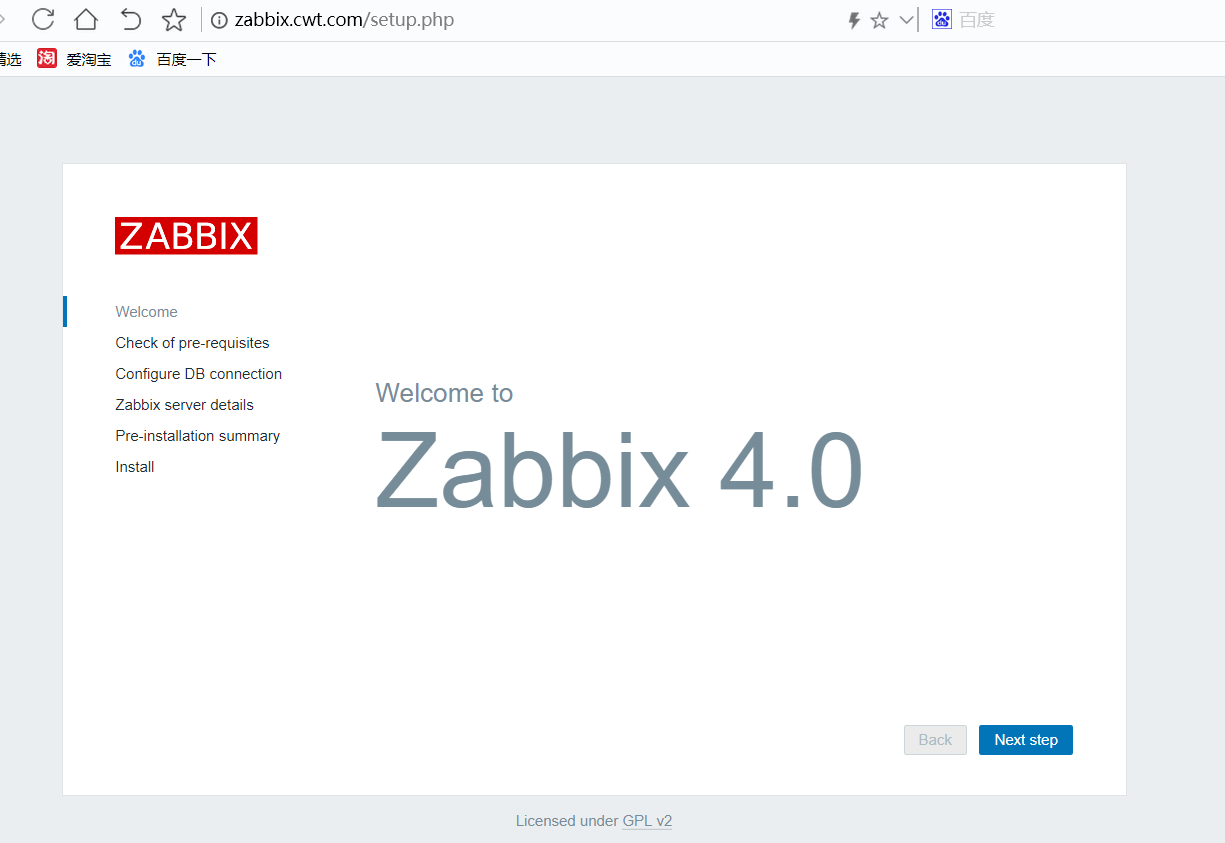Click the disabled Back button
The image size is (1225, 843).
(x=935, y=740)
